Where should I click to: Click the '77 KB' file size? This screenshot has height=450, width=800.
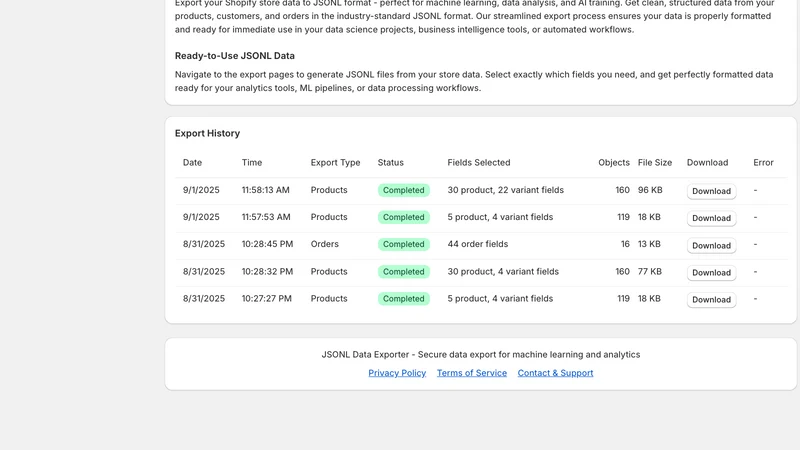point(649,271)
